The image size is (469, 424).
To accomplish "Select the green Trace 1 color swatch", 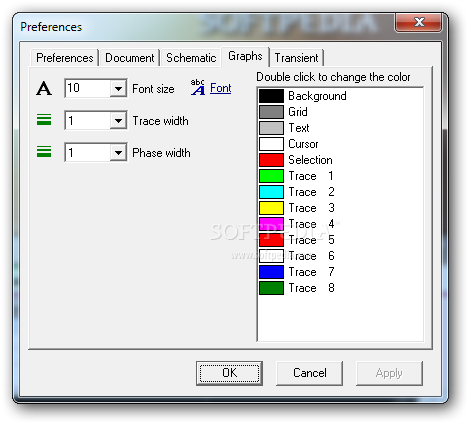I will pyautogui.click(x=271, y=176).
